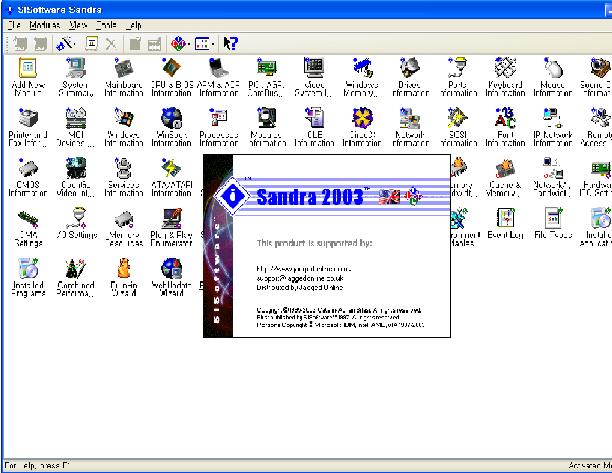Open the Hardware IRQ Settings module
Image resolution: width=612 pixels, height=473 pixels.
tap(596, 177)
